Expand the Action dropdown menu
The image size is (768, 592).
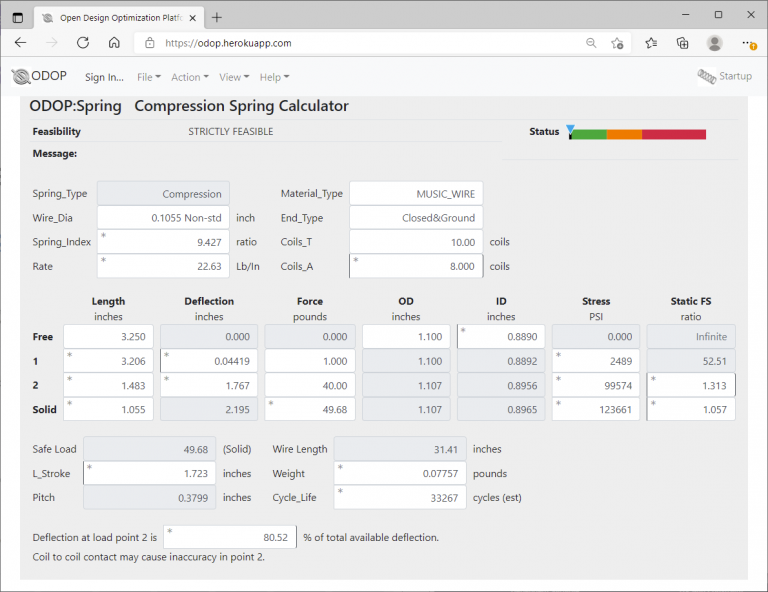pos(189,77)
